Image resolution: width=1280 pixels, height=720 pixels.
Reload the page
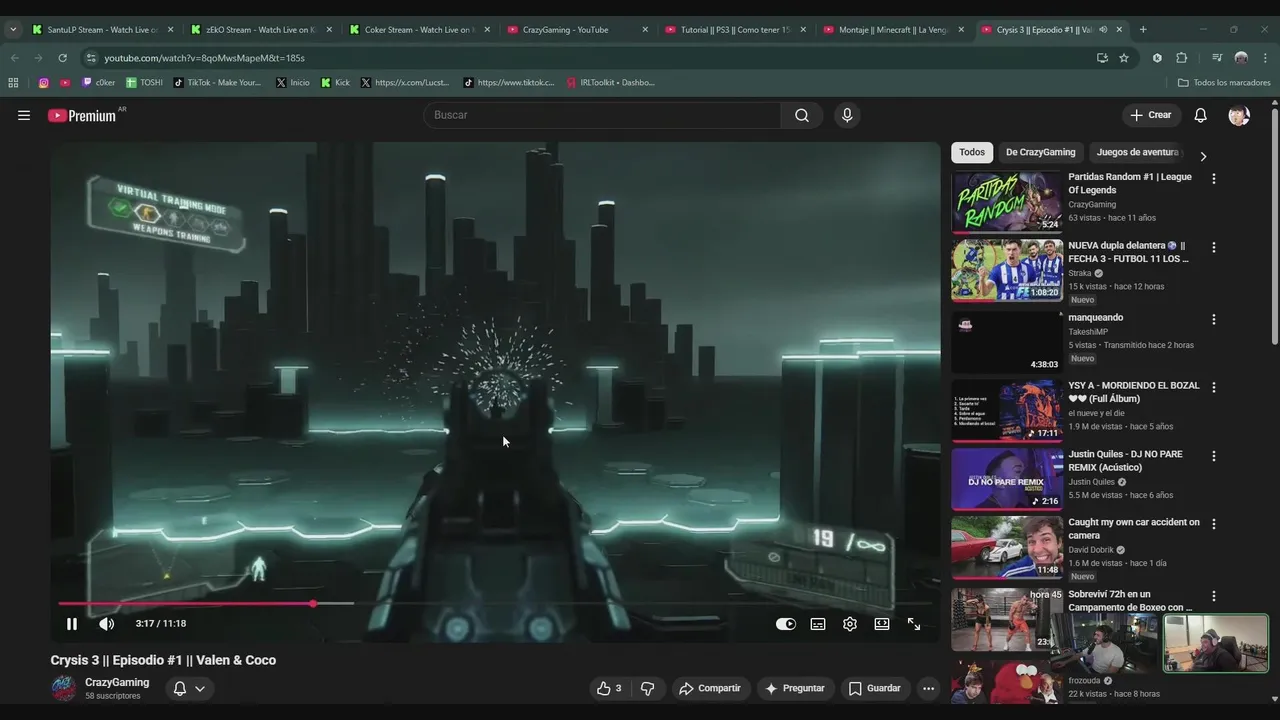pos(62,58)
